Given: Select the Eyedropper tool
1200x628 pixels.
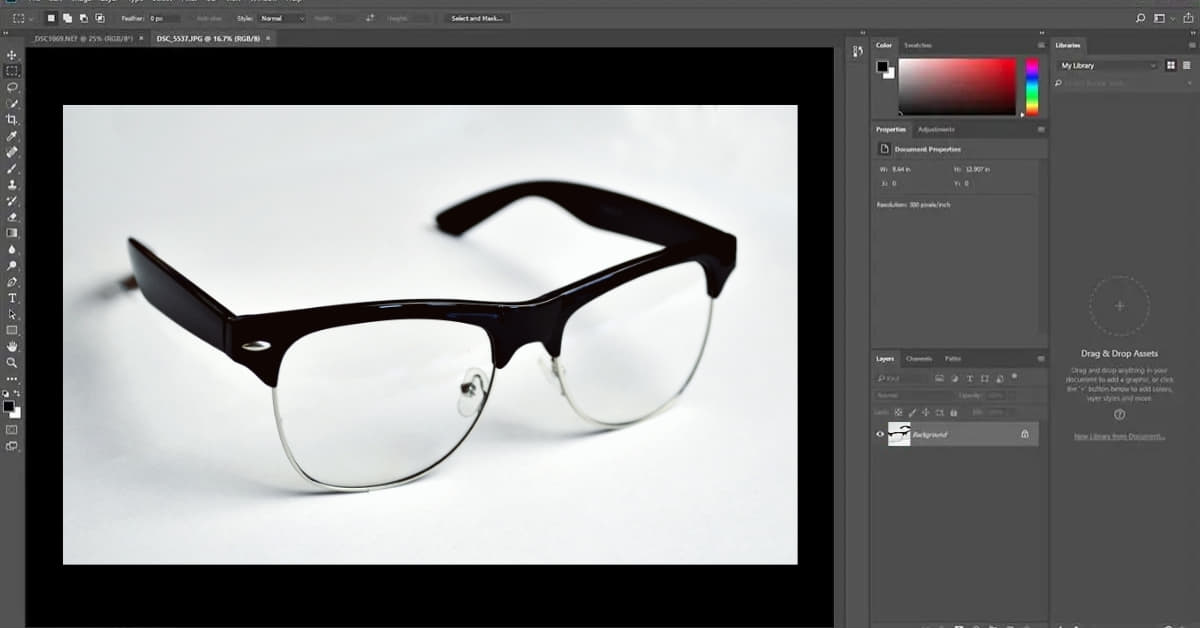Looking at the screenshot, I should [x=12, y=136].
